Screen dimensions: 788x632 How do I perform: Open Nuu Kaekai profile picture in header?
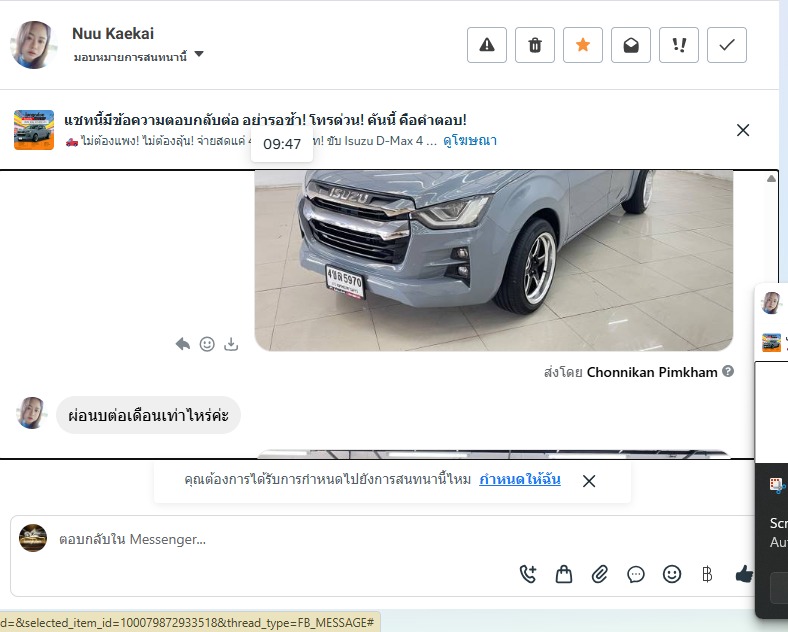[34, 45]
